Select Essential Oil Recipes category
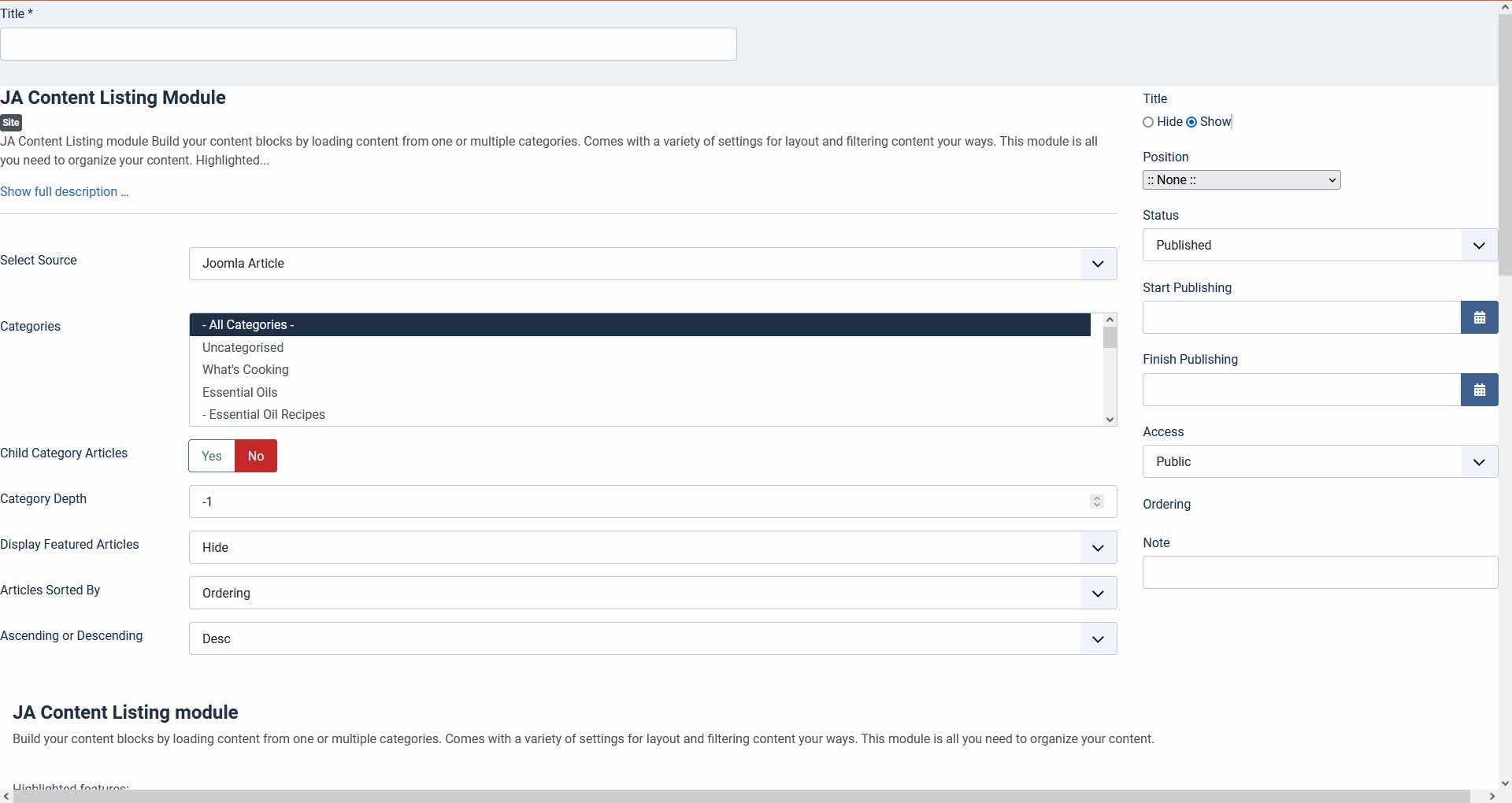This screenshot has width=1512, height=803. point(639,415)
